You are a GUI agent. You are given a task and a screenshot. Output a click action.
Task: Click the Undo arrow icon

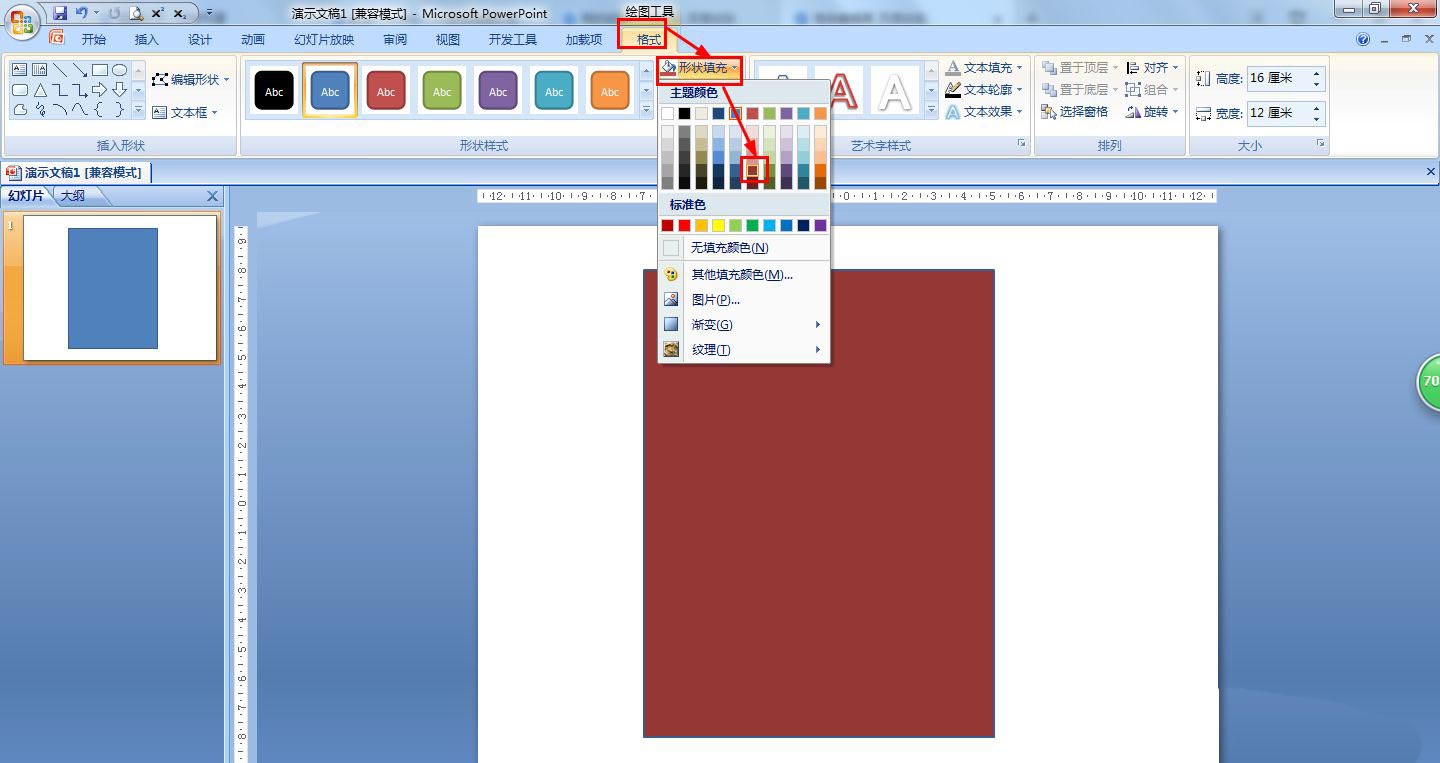(x=81, y=13)
